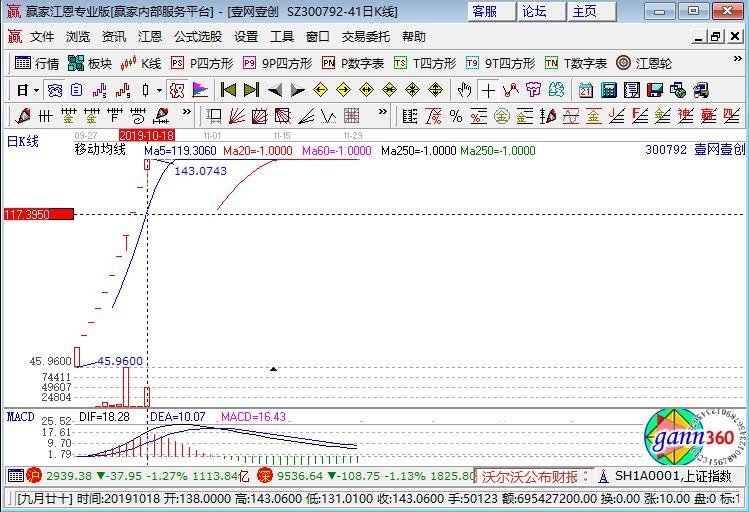Select the red pencil drawing tool
The image size is (749, 512).
[x=22, y=116]
